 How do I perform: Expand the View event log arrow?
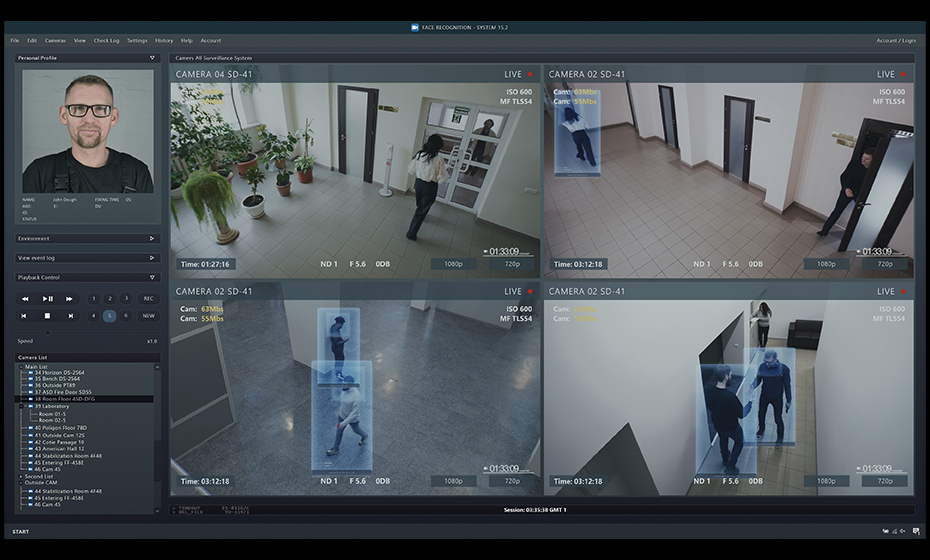(x=152, y=258)
